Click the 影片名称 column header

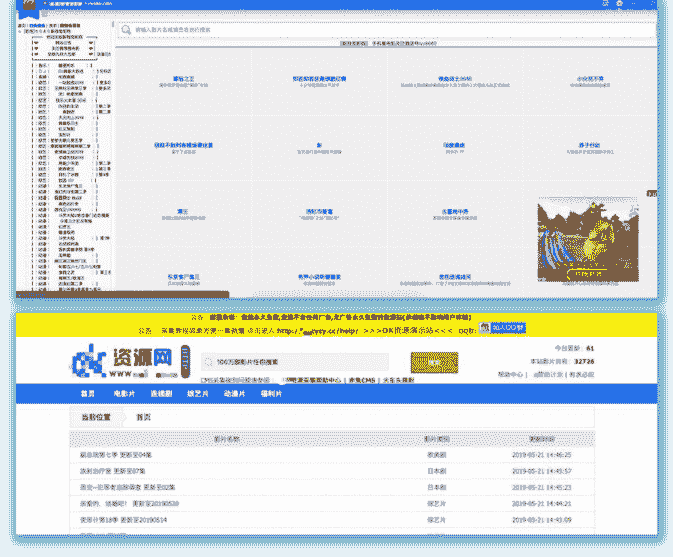227,439
